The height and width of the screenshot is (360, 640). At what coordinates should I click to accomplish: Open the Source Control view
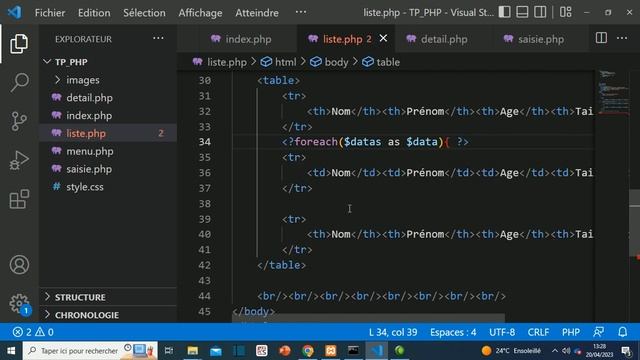(x=19, y=121)
